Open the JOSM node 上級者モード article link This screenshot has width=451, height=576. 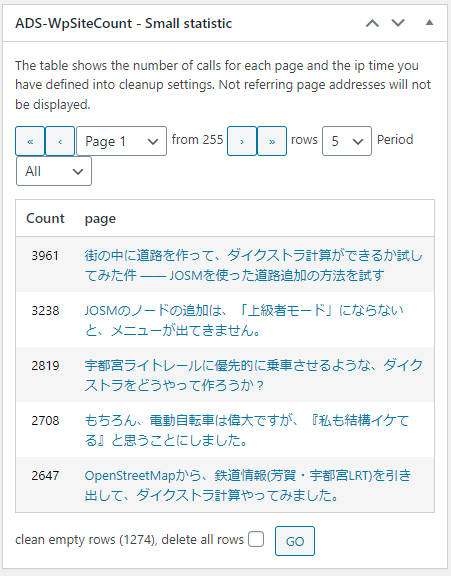point(244,320)
